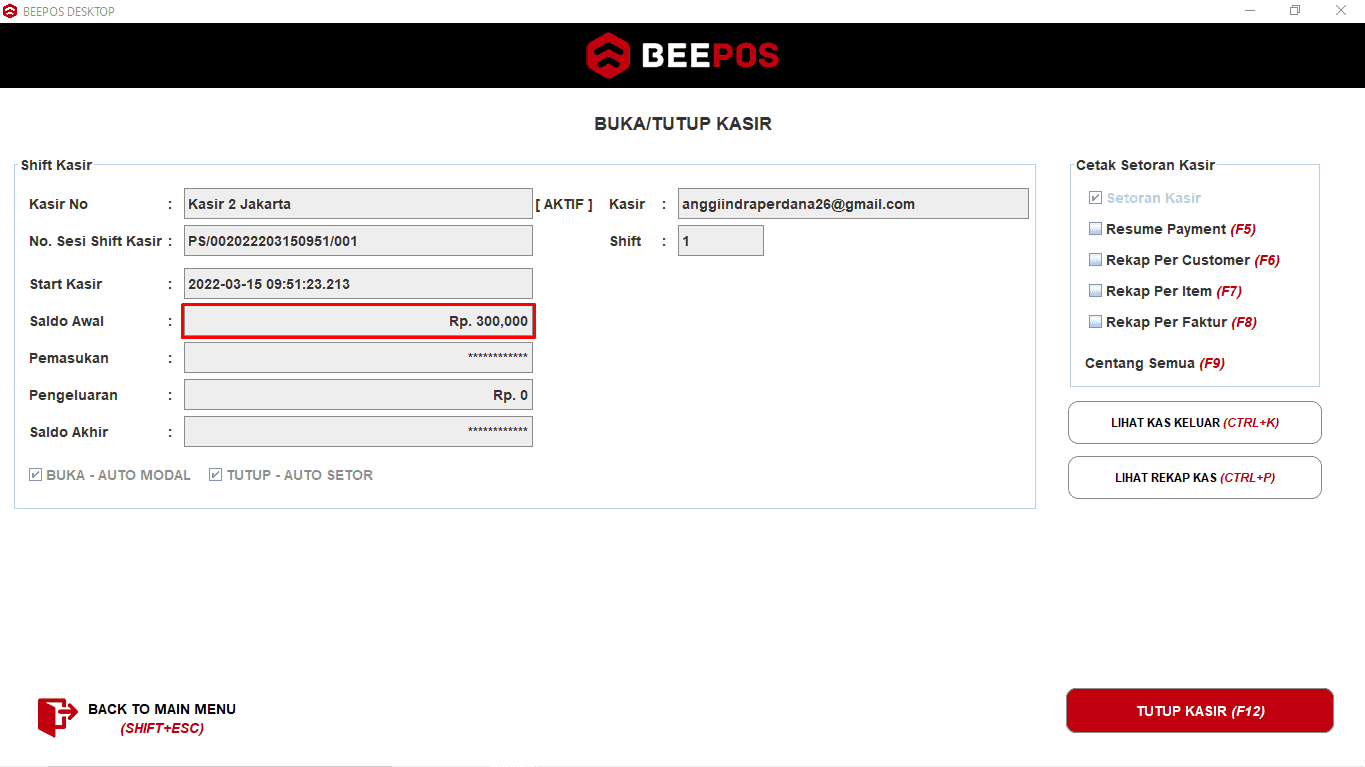The height and width of the screenshot is (767, 1365).
Task: Click the No. Sesi Shift Kasir label
Action: (x=96, y=241)
